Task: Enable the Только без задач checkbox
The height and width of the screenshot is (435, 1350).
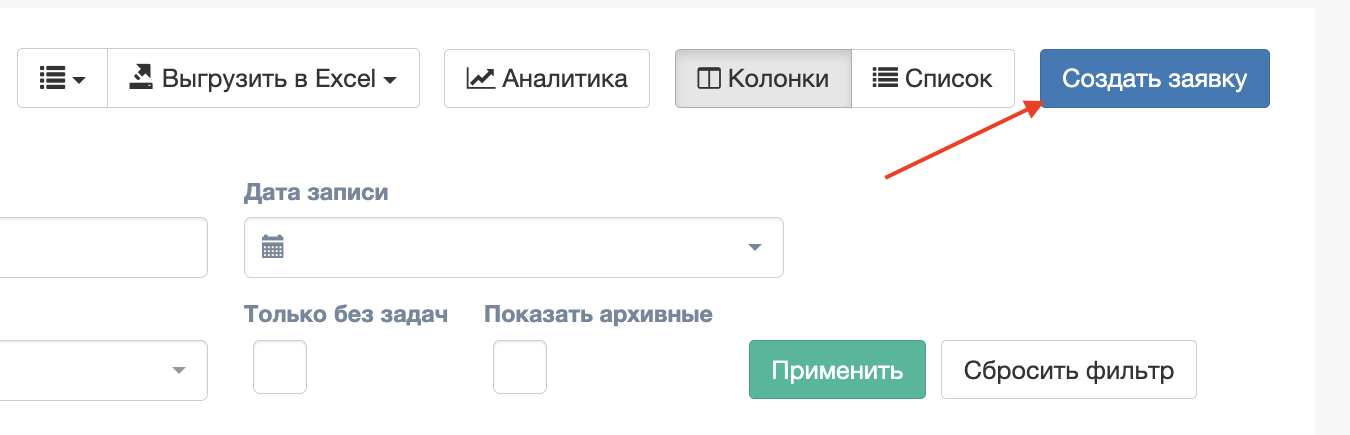Action: 280,367
